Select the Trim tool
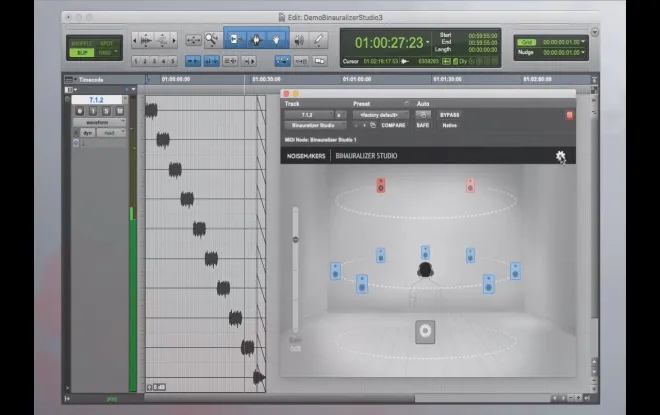660x415 pixels. point(235,40)
